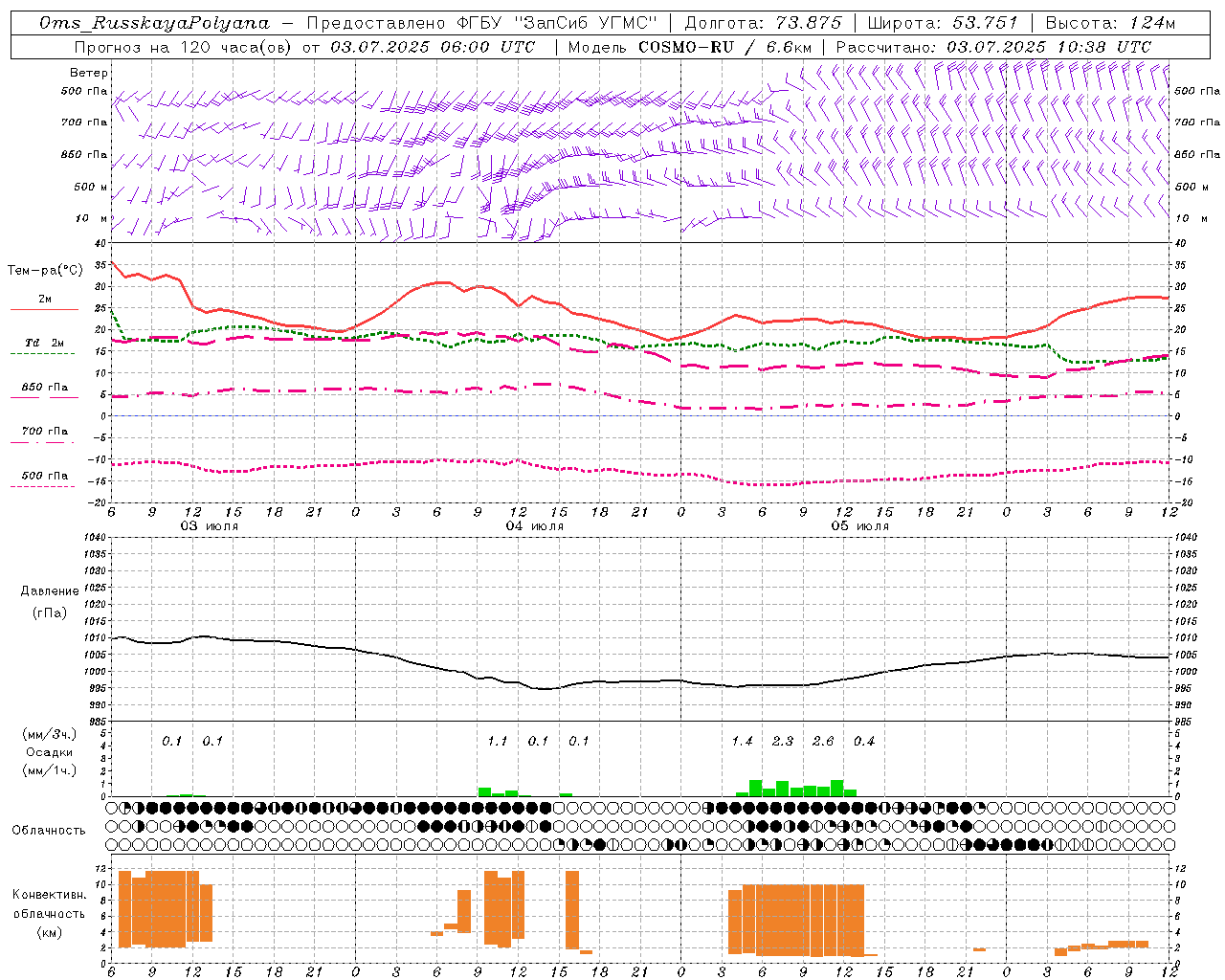The height and width of the screenshot is (980, 1225).
Task: Click the elevation text Высота: 124м
Action: 1110,23
